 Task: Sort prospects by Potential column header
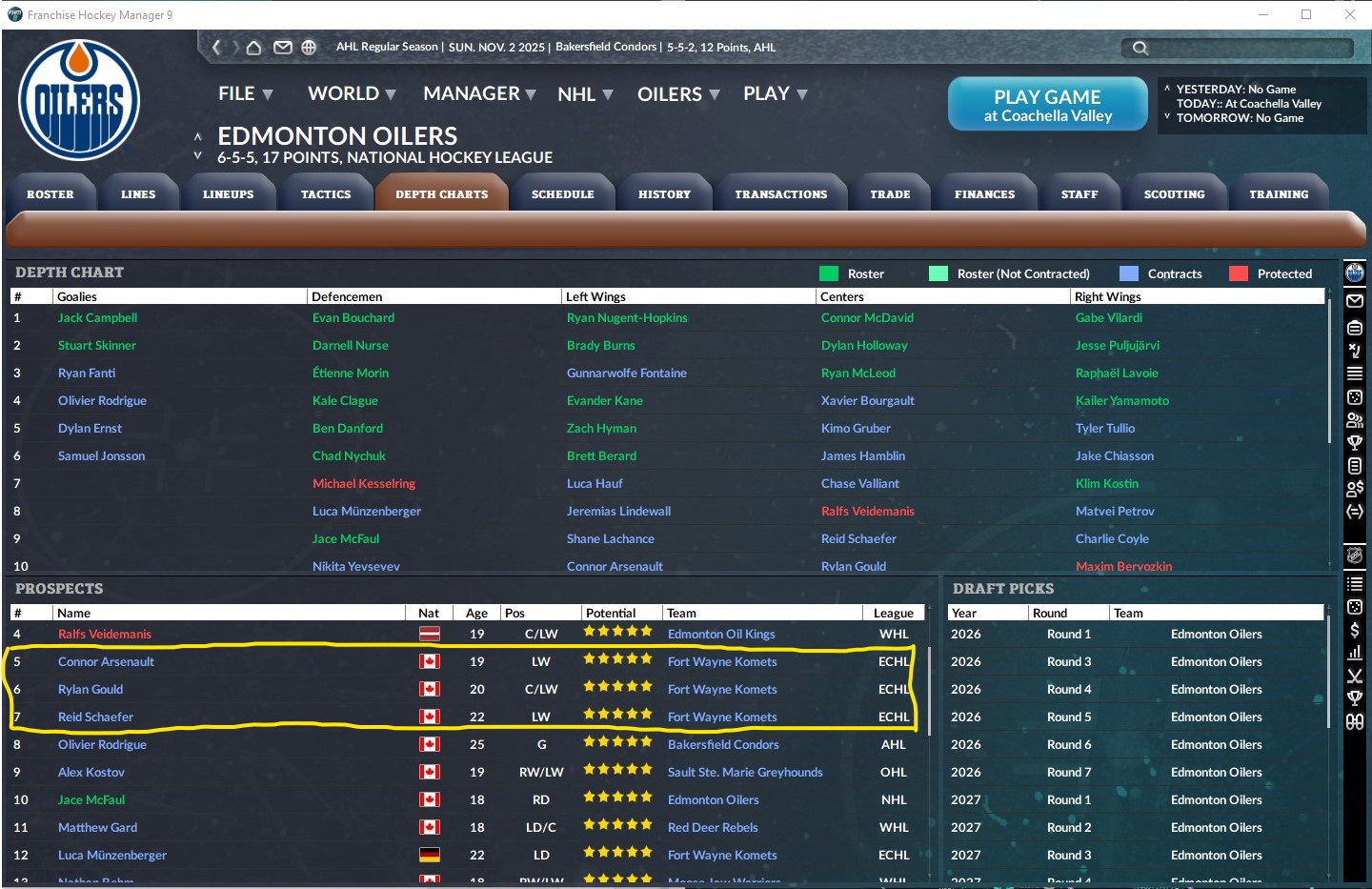pos(611,614)
